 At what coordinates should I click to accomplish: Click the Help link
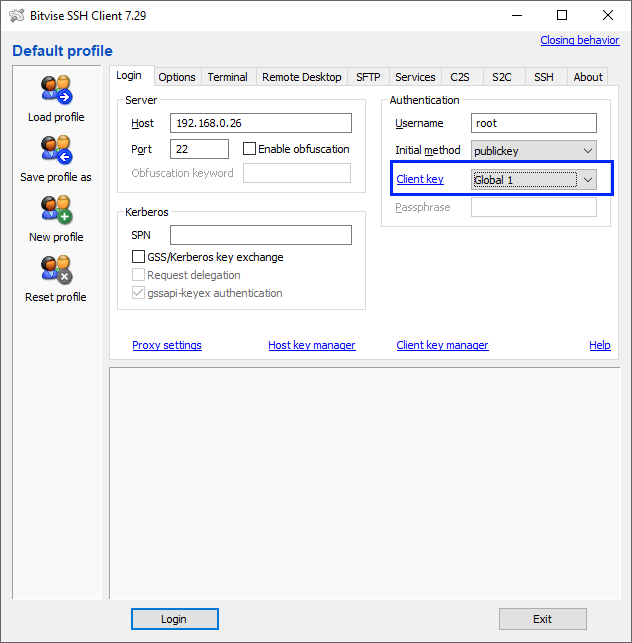pyautogui.click(x=600, y=345)
